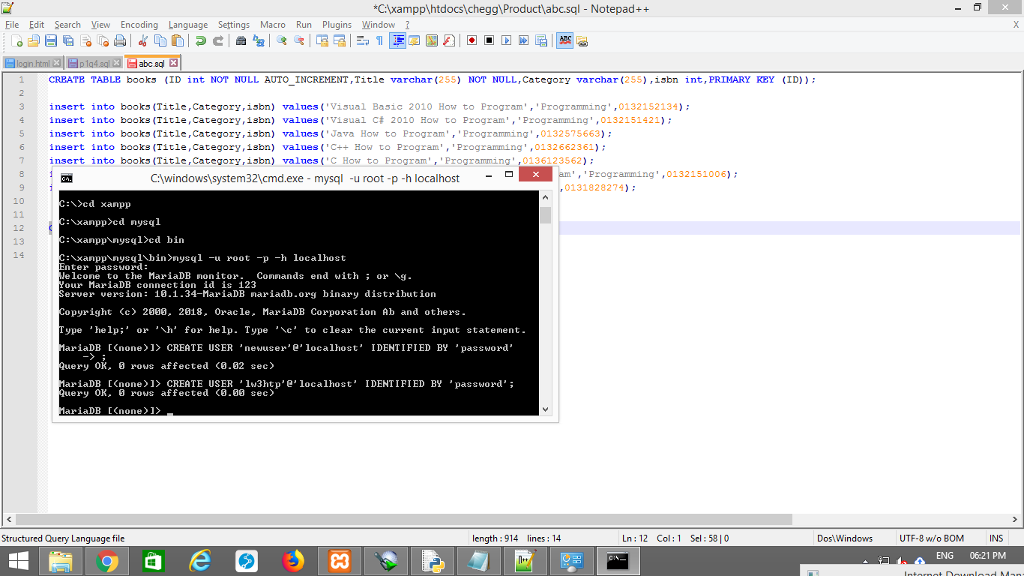This screenshot has width=1024, height=576.
Task: Click the Paste clipboard icon
Action: coord(177,41)
